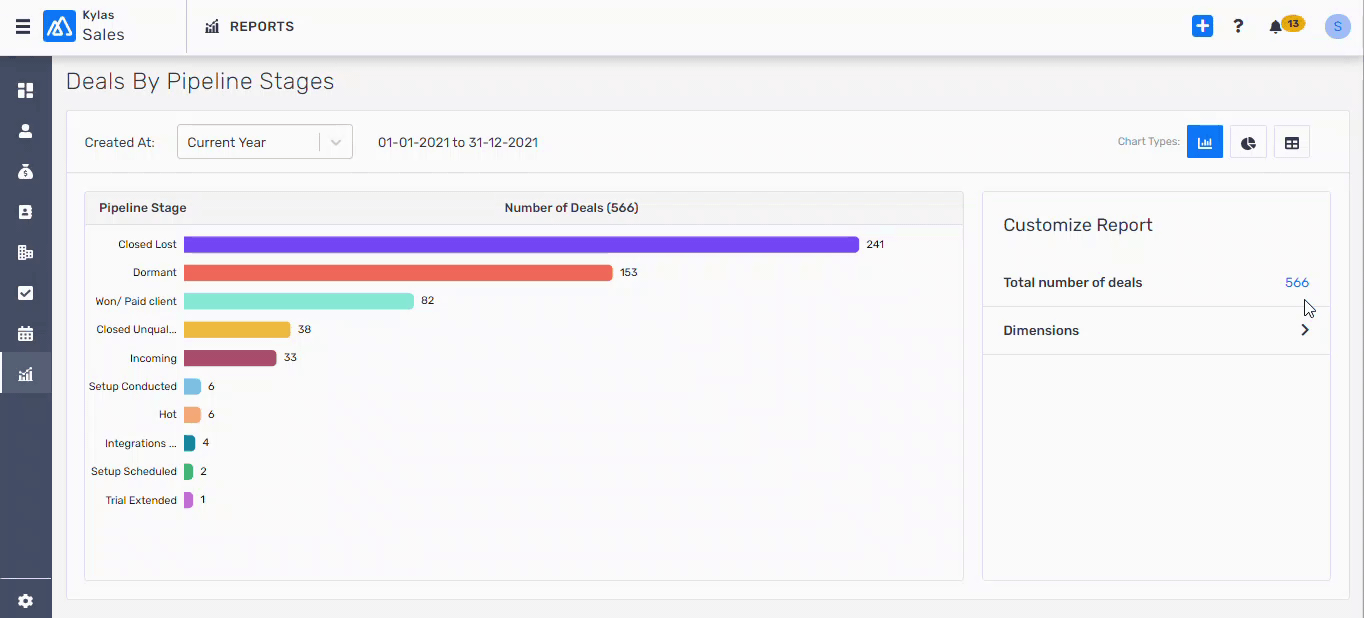Open Leads person icon in sidebar
Image resolution: width=1364 pixels, height=618 pixels.
pyautogui.click(x=26, y=131)
